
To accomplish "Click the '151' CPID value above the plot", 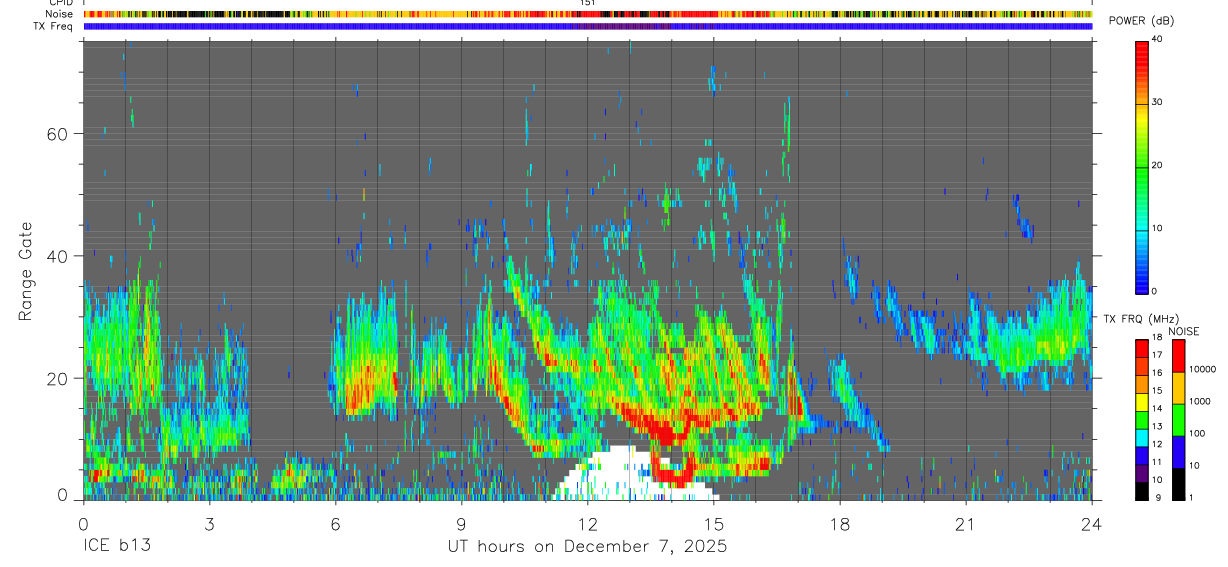I will [x=588, y=3].
